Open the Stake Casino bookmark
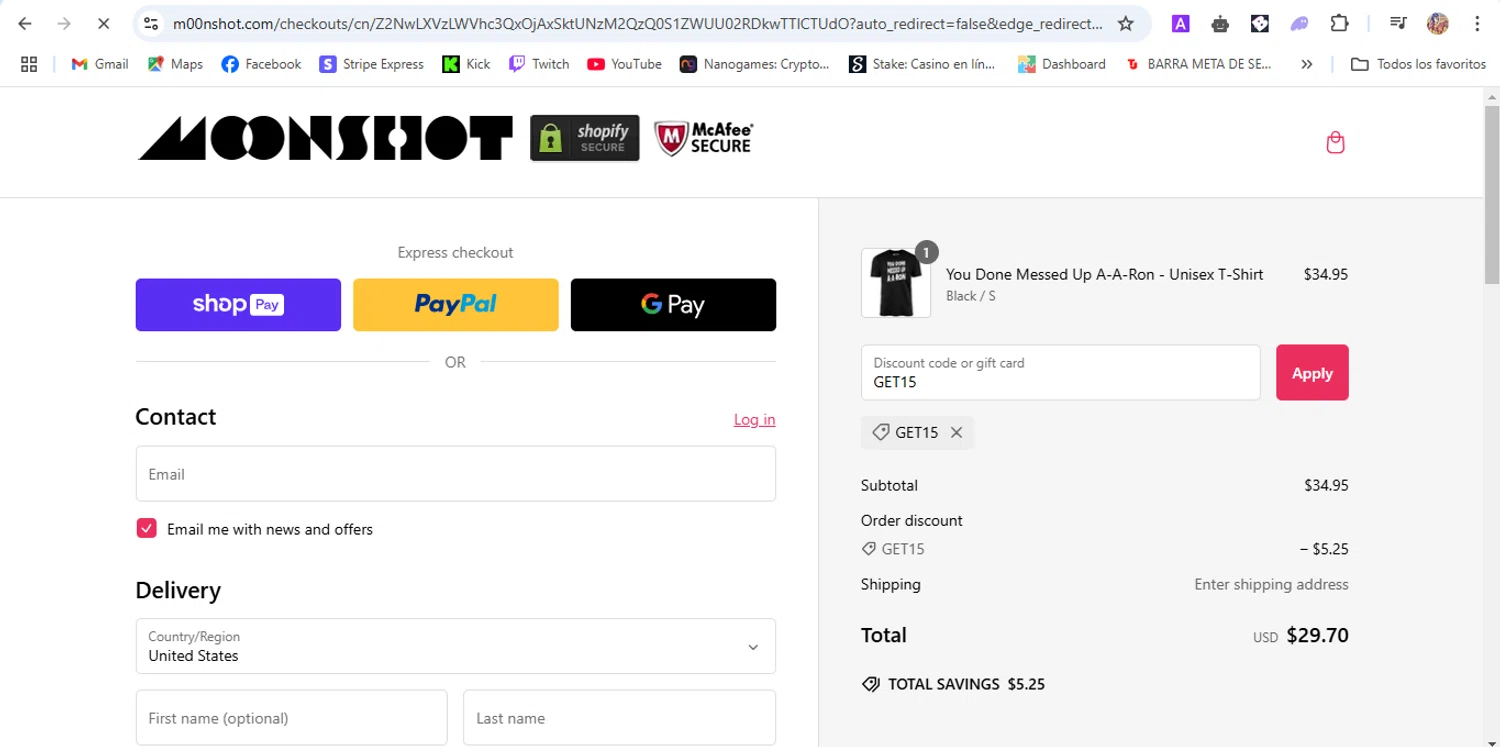 922,64
